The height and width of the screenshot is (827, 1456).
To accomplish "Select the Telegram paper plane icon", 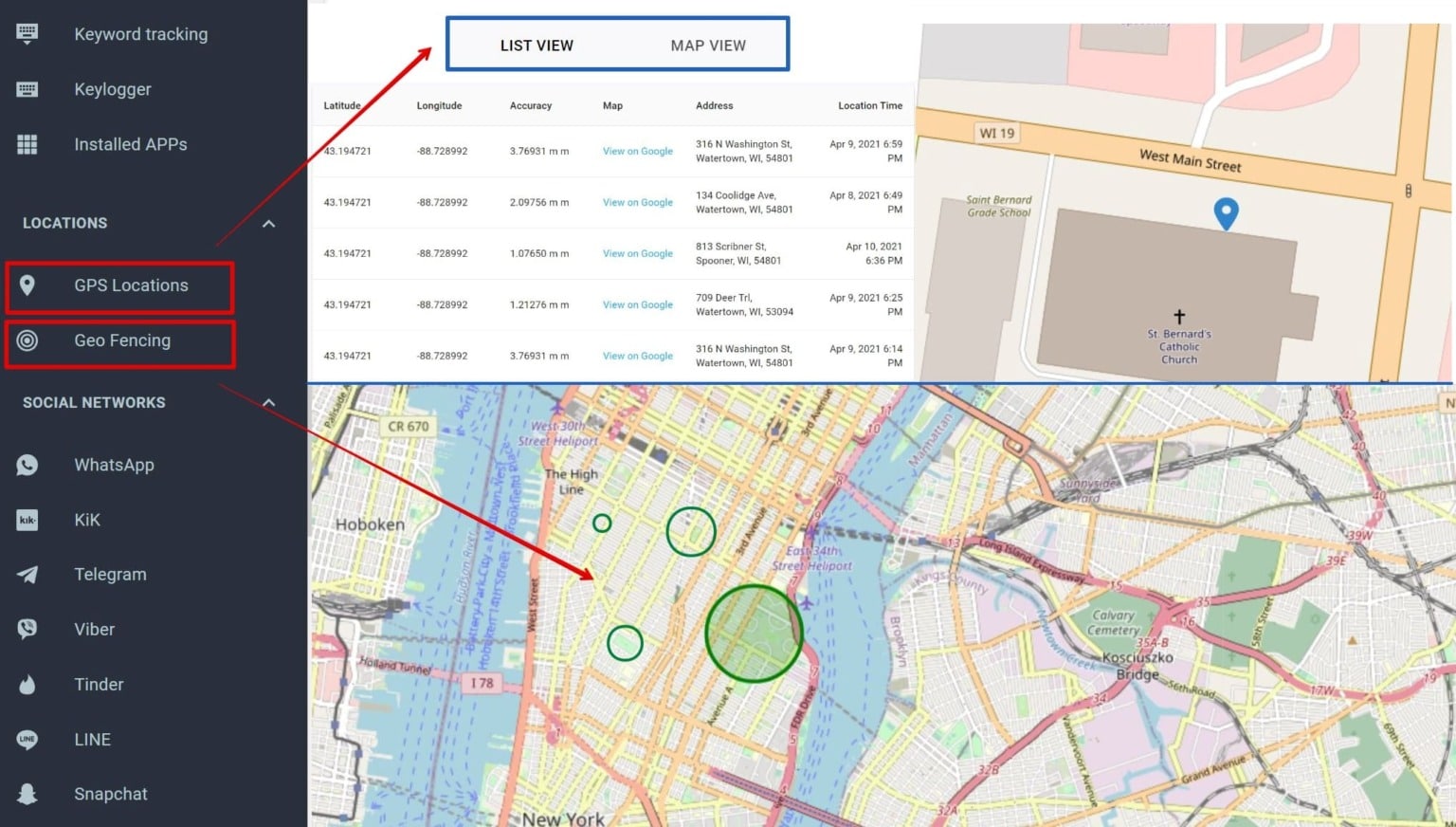I will pyautogui.click(x=27, y=574).
